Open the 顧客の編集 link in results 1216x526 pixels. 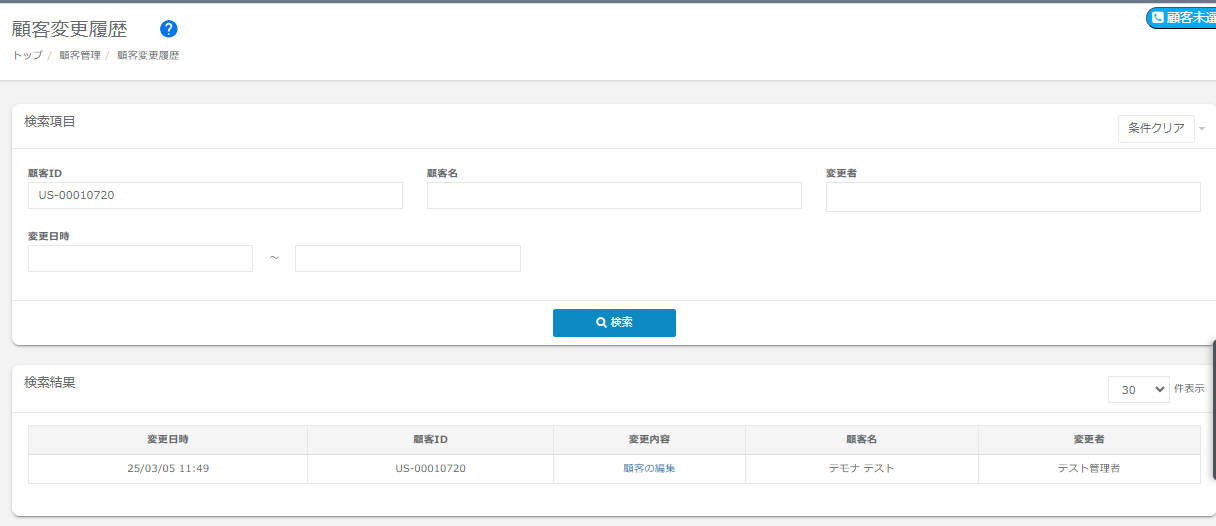click(649, 469)
